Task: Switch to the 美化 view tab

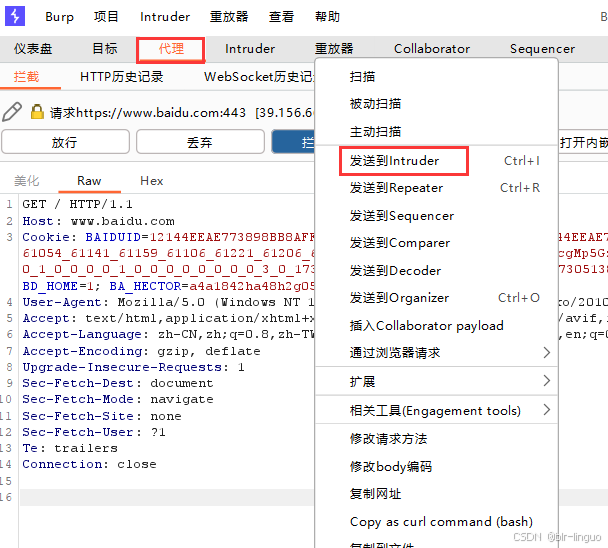Action: pyautogui.click(x=26, y=181)
